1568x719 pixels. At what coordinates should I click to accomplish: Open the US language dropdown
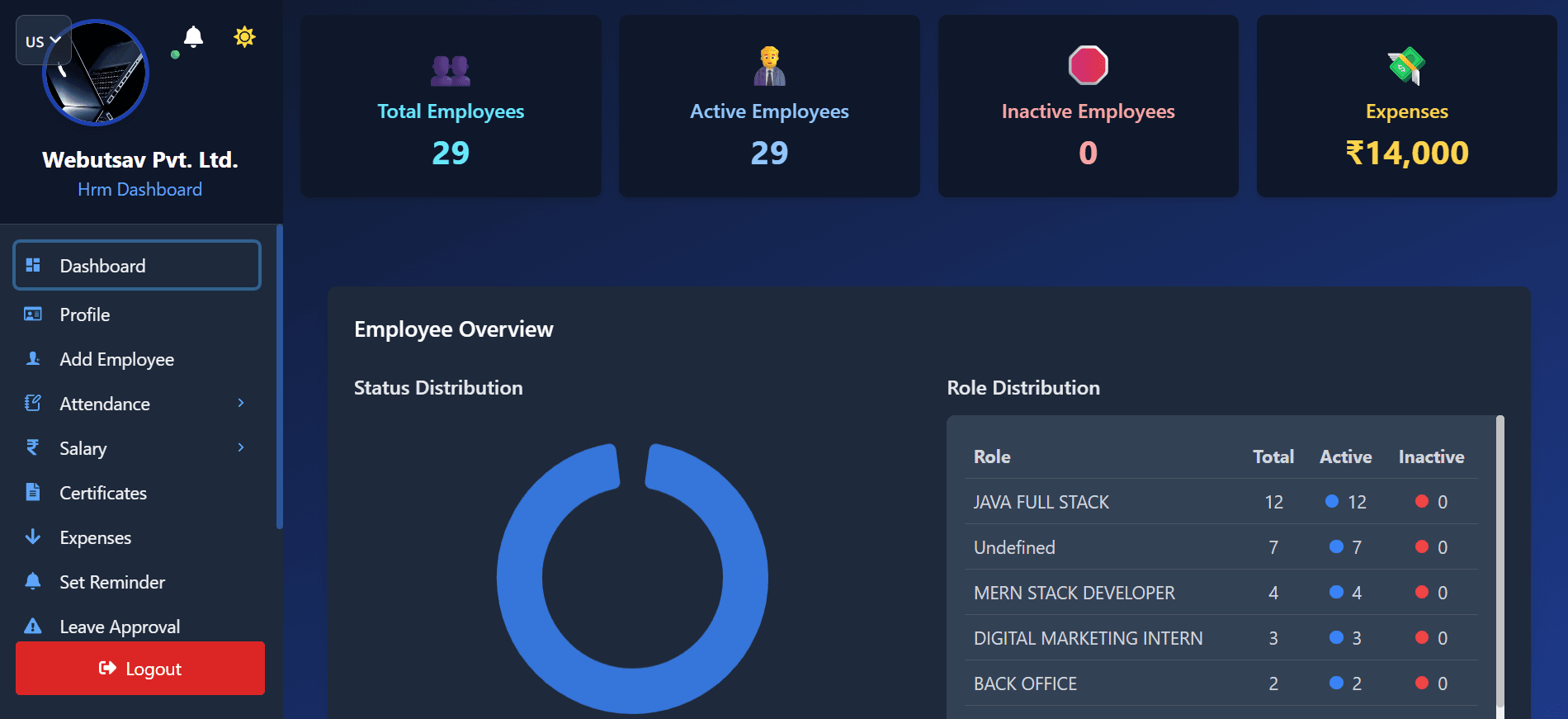coord(43,40)
